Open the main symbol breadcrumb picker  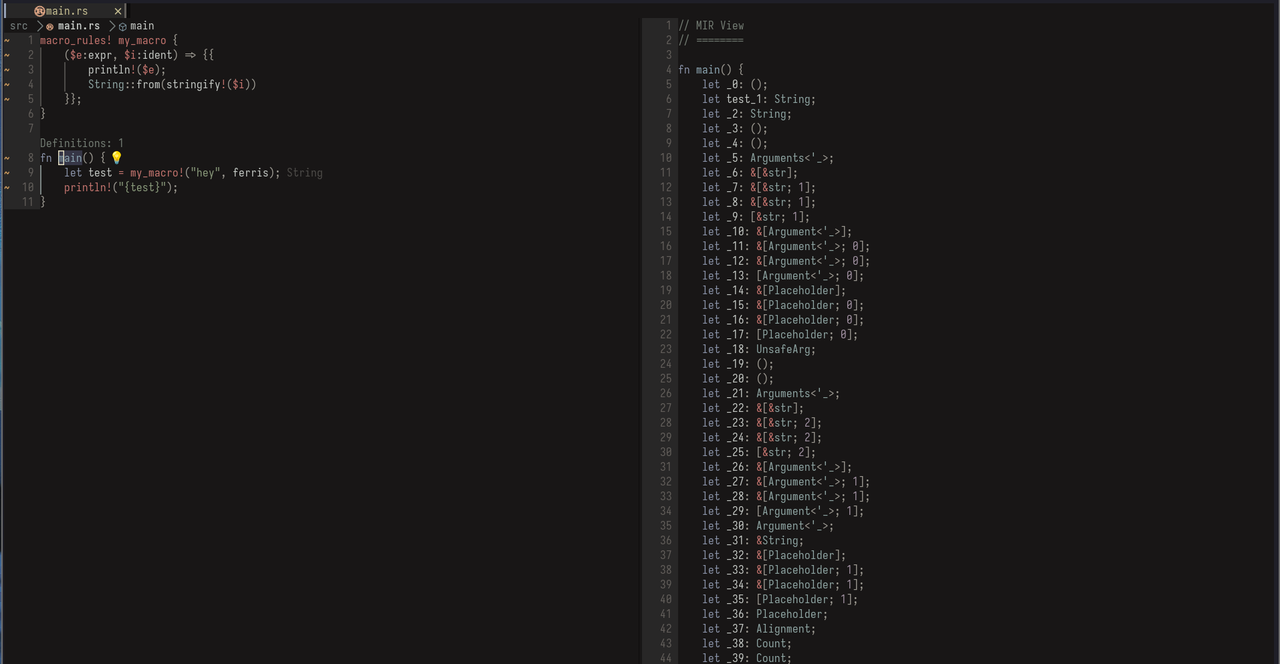(x=141, y=26)
